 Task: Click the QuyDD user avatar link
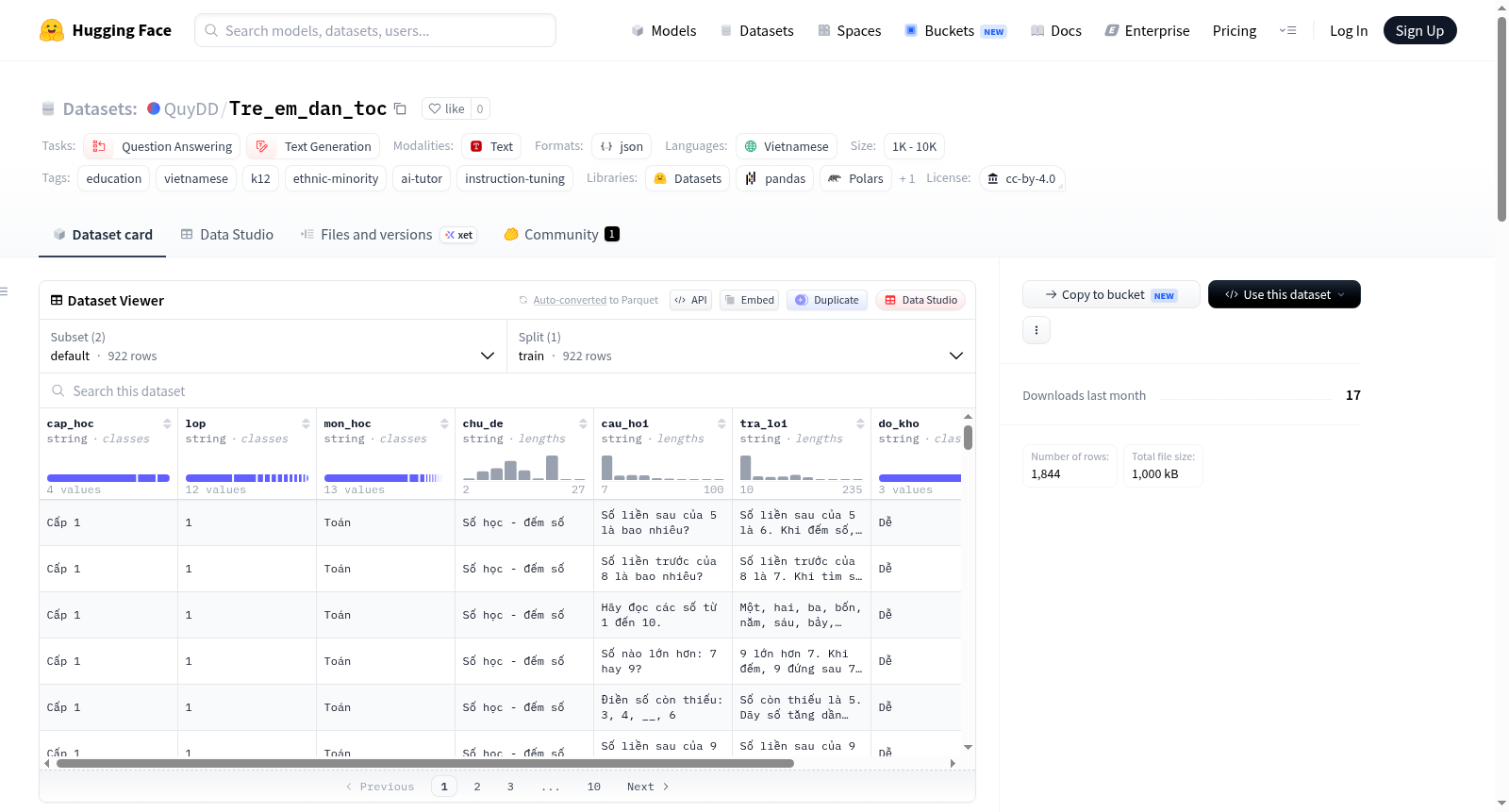coord(154,108)
